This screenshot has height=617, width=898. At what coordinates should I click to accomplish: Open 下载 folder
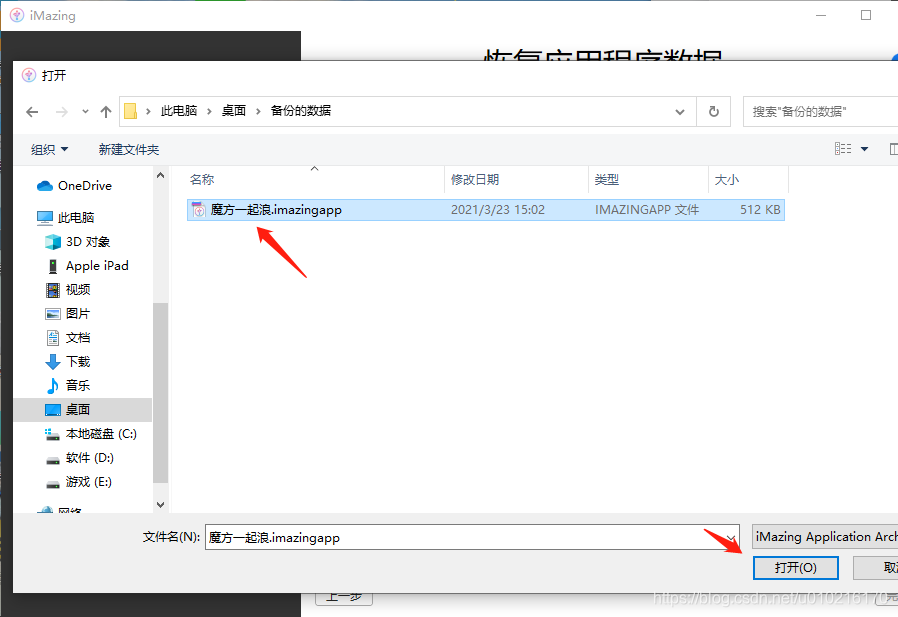coord(78,362)
